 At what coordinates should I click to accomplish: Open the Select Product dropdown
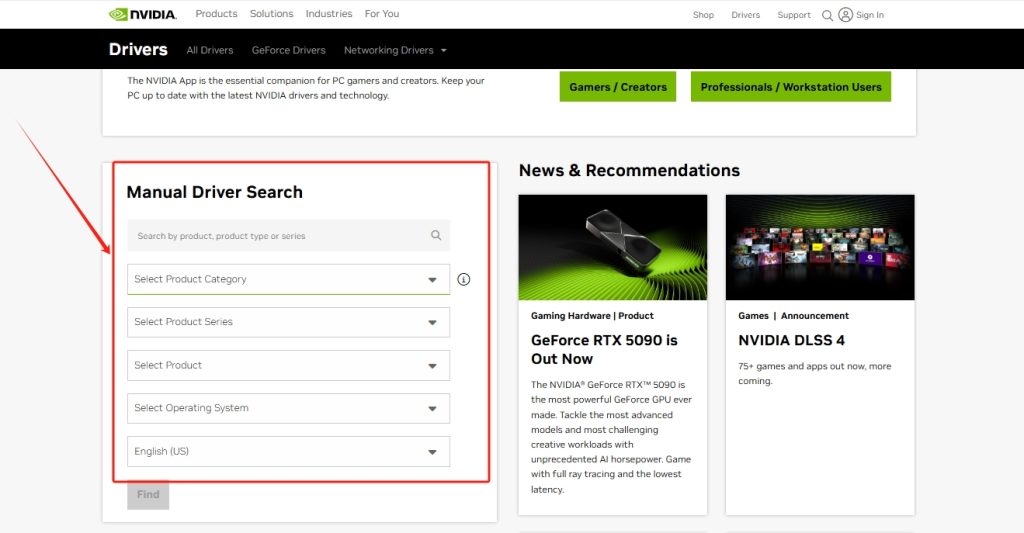click(x=288, y=365)
